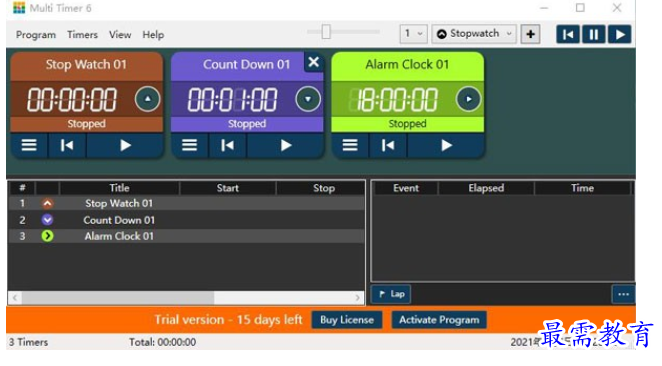Open the Program menu
This screenshot has width=662, height=366.
[x=36, y=35]
